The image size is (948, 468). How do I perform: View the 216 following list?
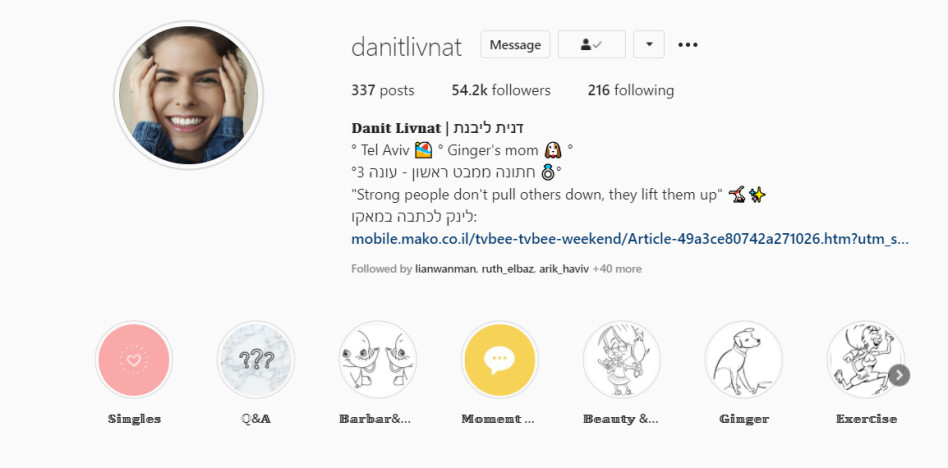click(x=631, y=91)
